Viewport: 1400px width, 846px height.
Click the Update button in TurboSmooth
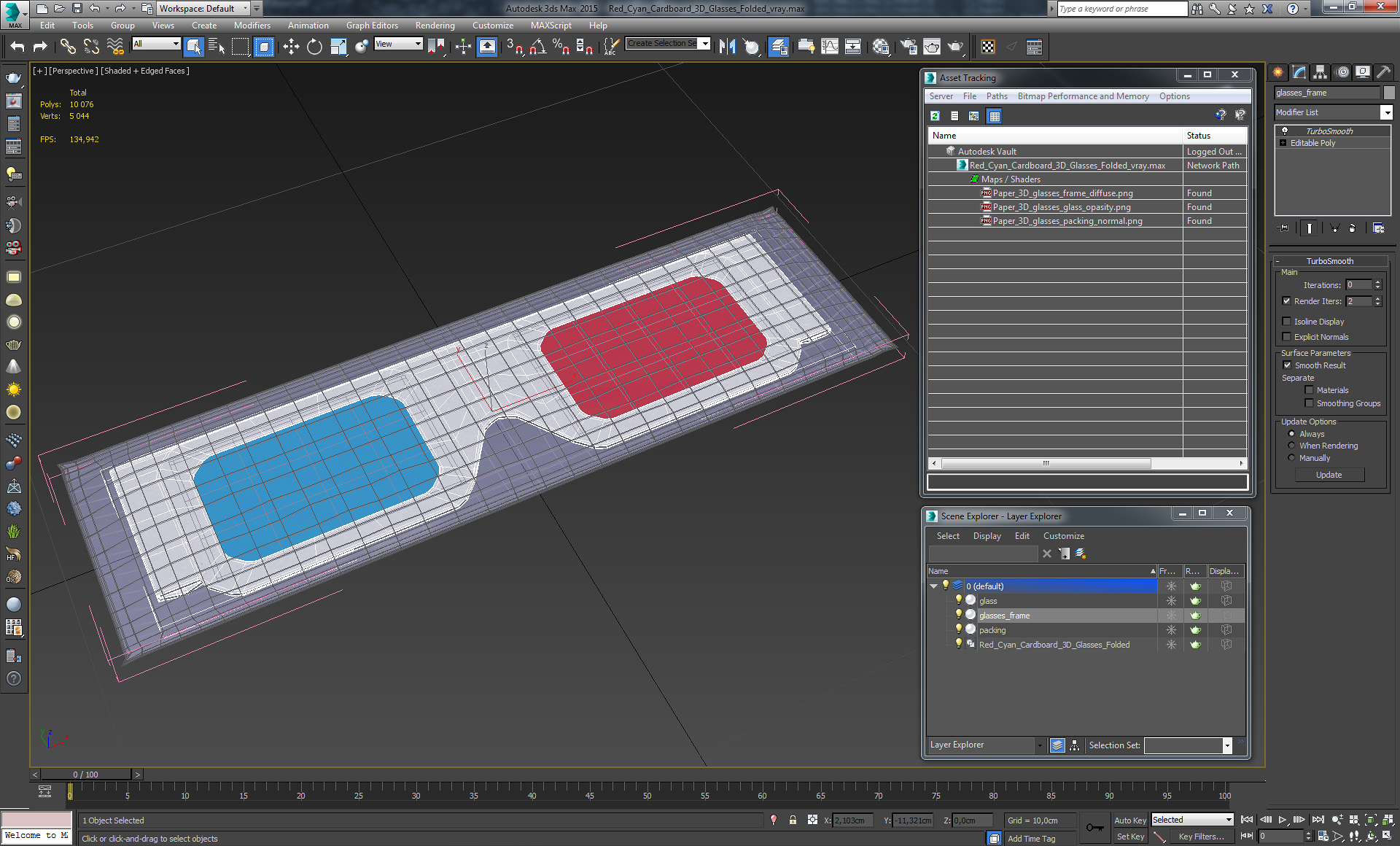click(x=1329, y=475)
